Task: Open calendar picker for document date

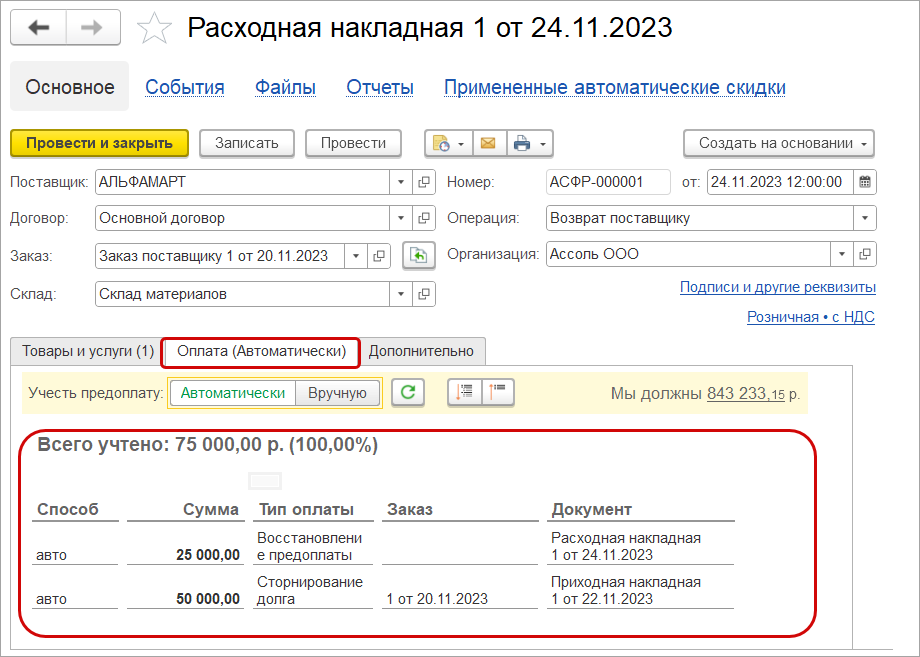Action: point(865,182)
